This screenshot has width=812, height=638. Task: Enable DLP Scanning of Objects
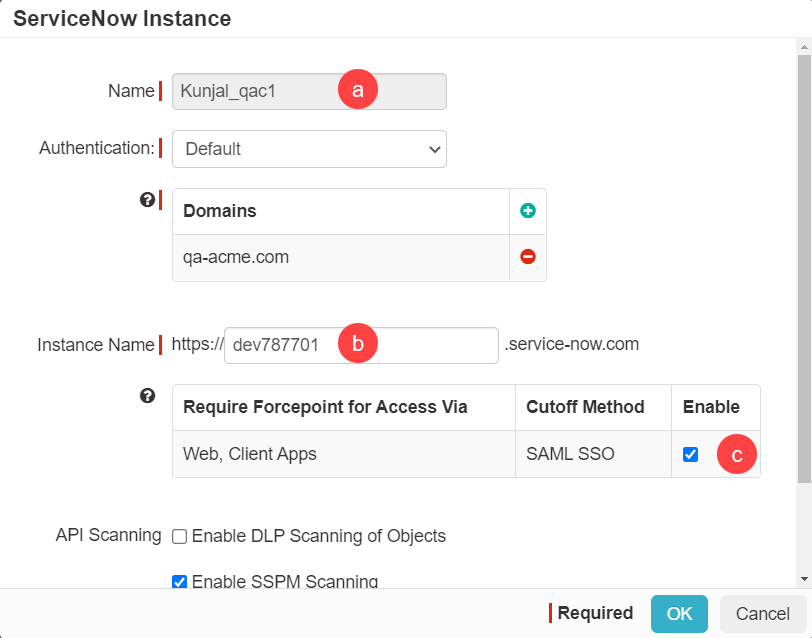[x=179, y=536]
